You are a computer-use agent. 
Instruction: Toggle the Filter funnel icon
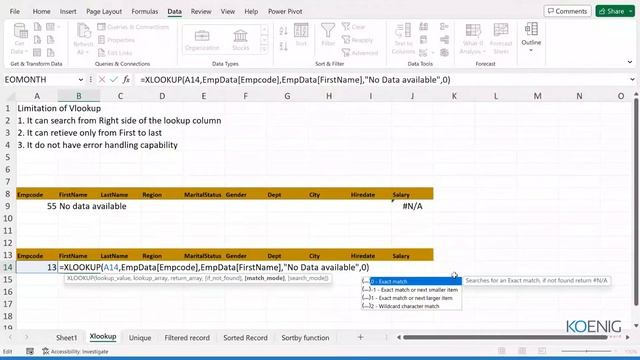click(328, 34)
